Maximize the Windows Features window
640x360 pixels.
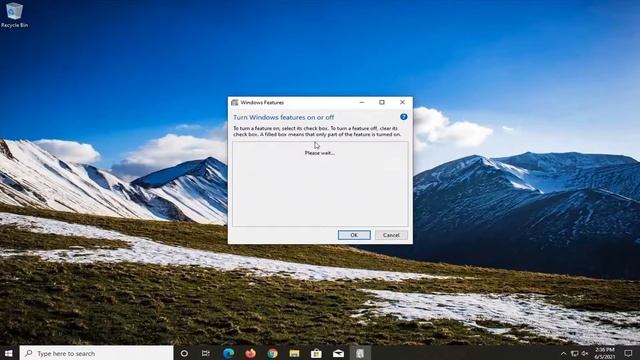[x=382, y=102]
